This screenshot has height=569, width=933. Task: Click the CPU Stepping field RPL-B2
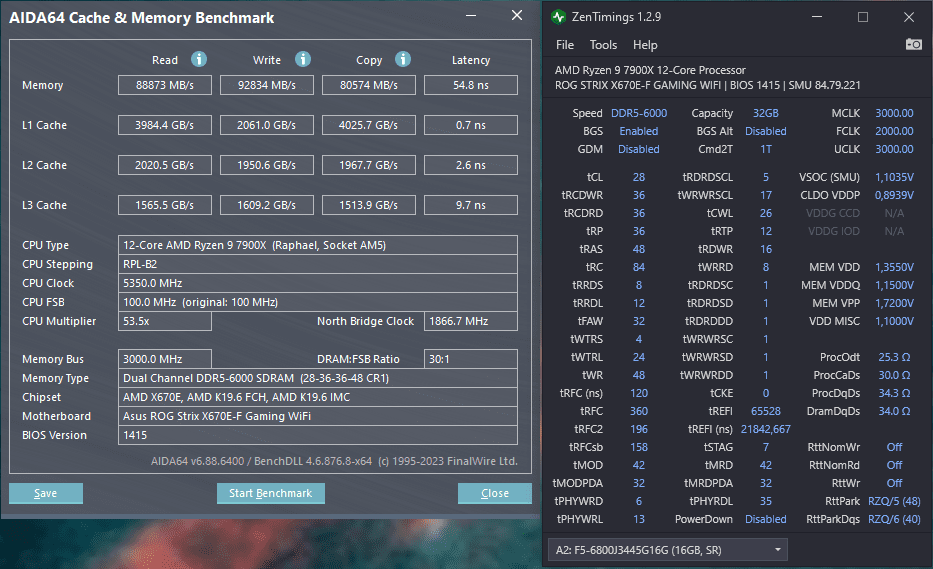[x=318, y=264]
